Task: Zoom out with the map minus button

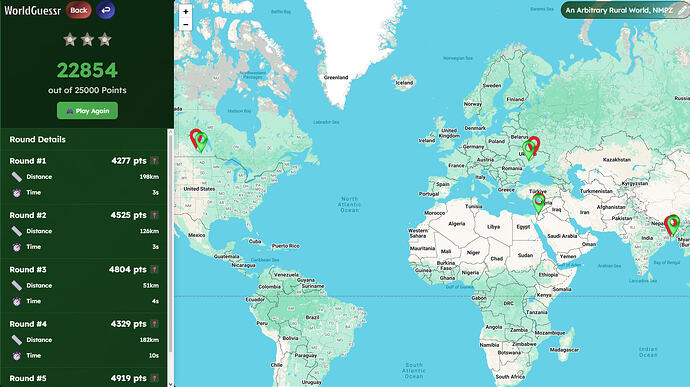Action: click(x=186, y=25)
